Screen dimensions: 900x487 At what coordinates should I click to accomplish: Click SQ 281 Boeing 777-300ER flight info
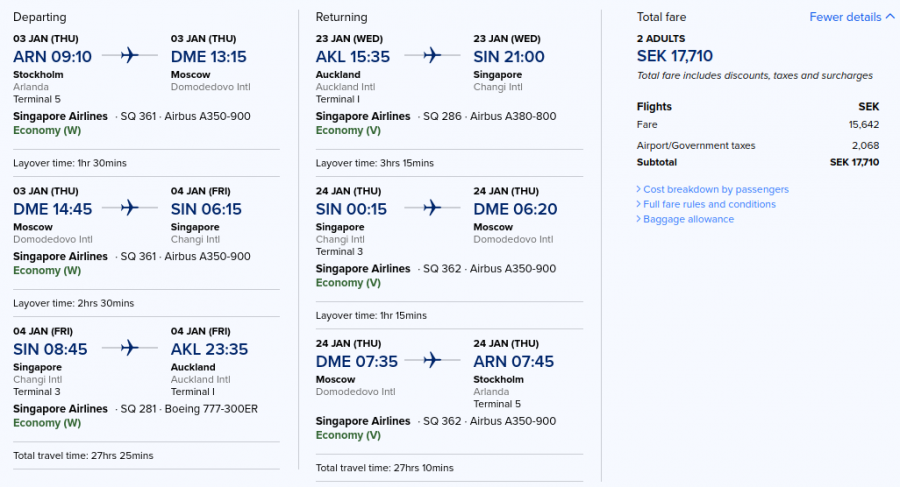tap(189, 409)
